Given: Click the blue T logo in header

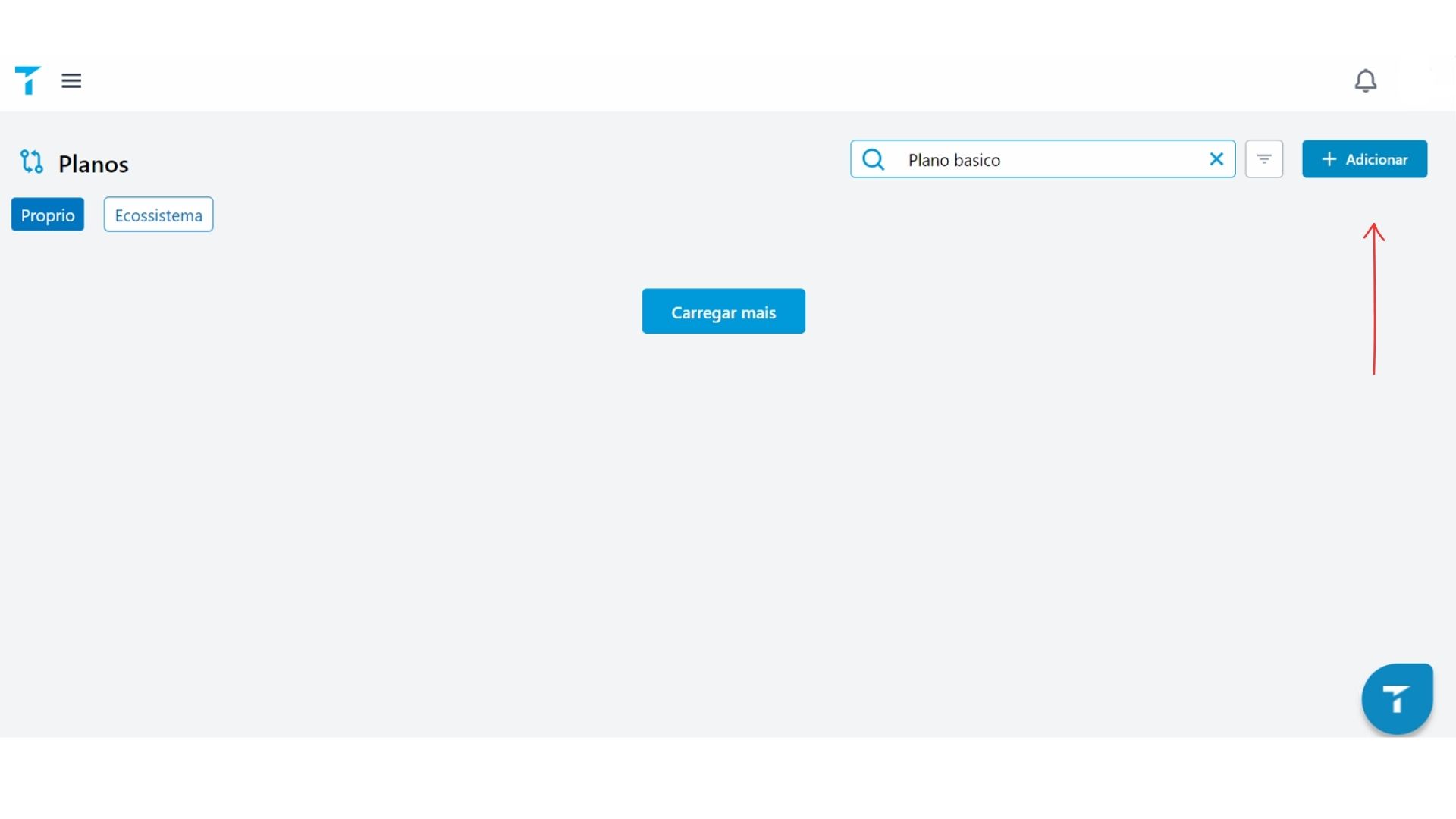Looking at the screenshot, I should click(x=27, y=80).
